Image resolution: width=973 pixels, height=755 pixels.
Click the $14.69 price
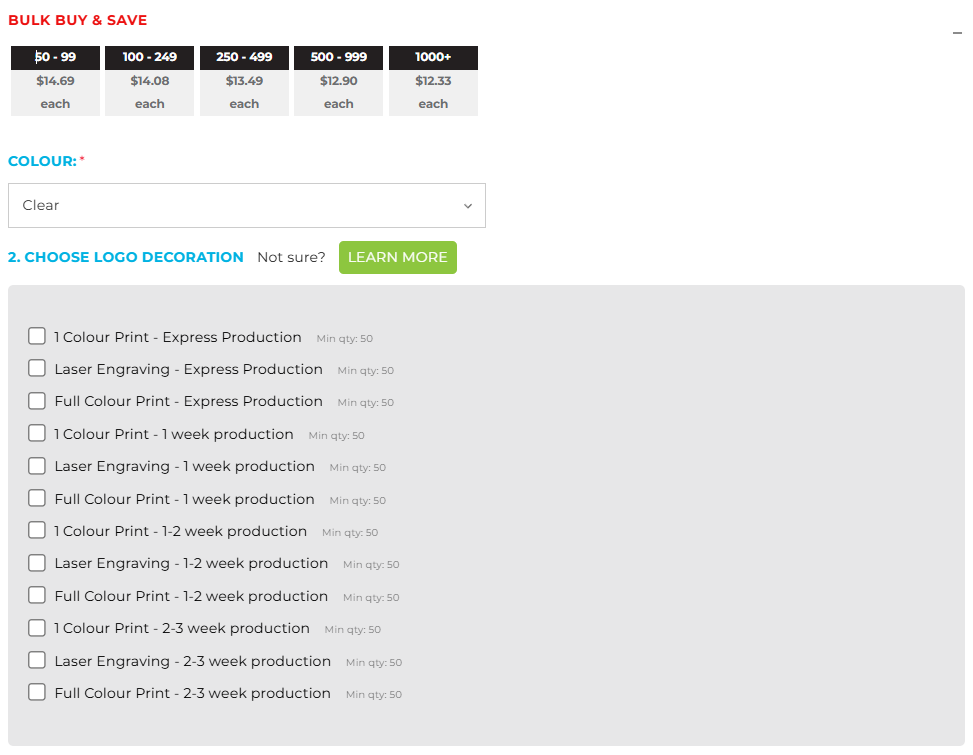(55, 81)
